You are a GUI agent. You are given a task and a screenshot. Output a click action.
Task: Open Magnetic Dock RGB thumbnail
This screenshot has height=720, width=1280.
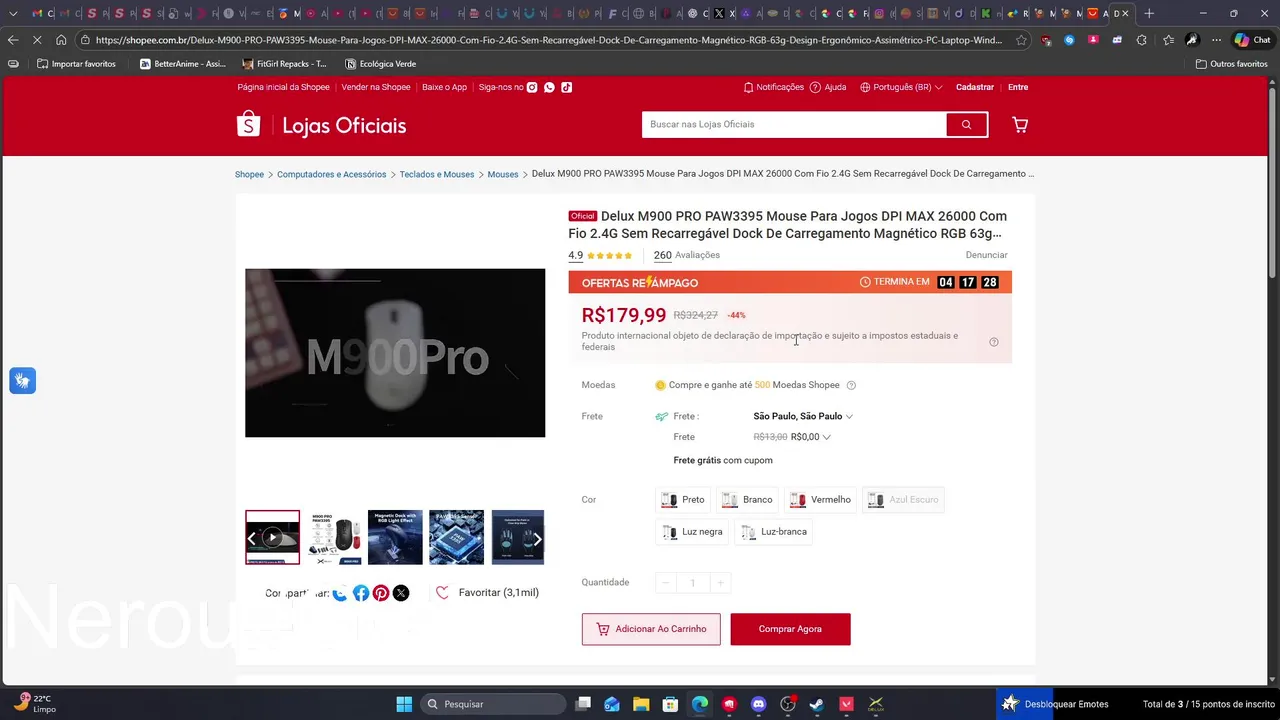point(395,537)
